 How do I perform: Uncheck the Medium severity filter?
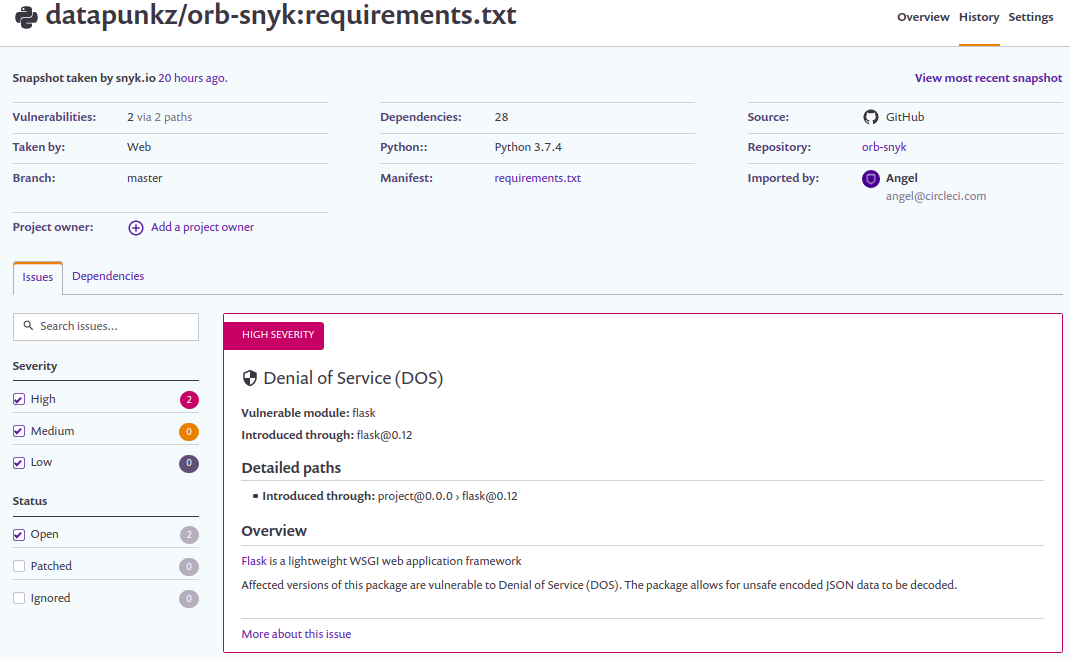tap(19, 431)
